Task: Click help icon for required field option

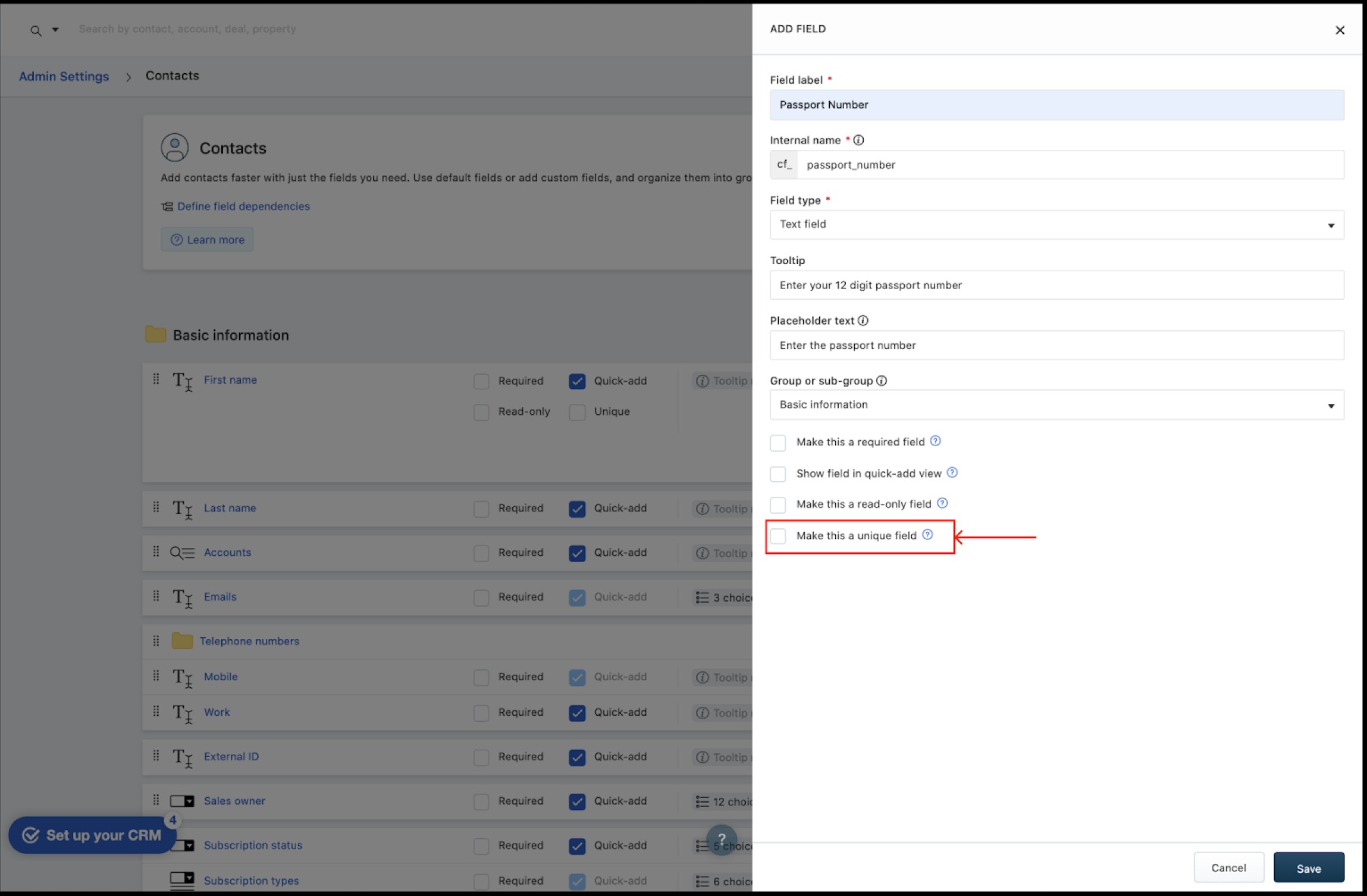Action: [935, 441]
